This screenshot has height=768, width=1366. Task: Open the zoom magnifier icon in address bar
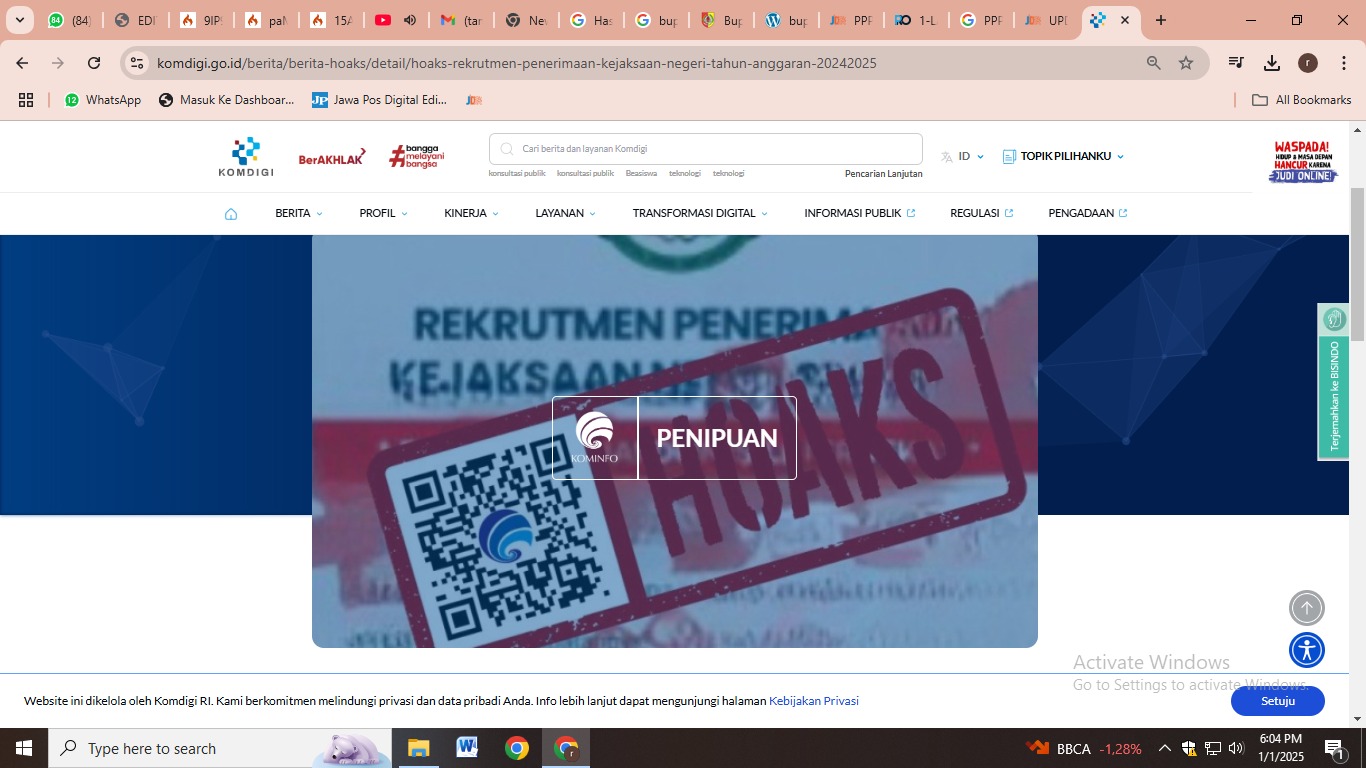[x=1154, y=63]
